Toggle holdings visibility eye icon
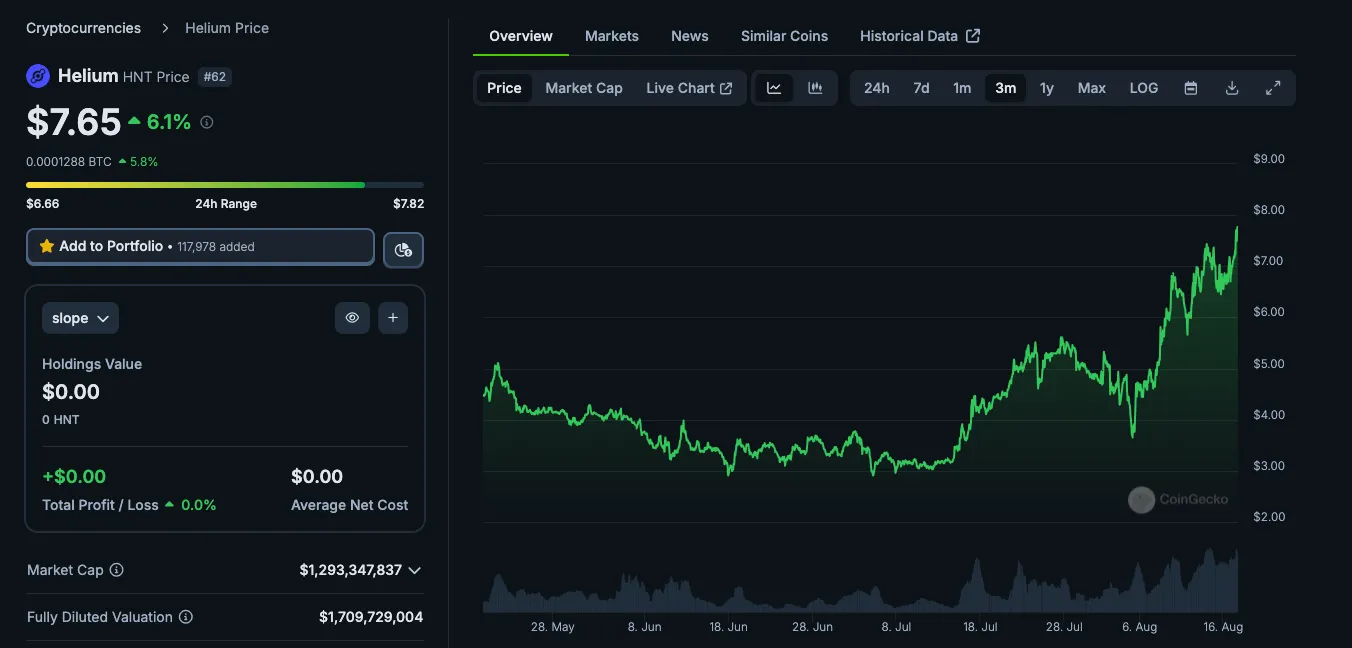Viewport: 1352px width, 648px height. pyautogui.click(x=352, y=318)
